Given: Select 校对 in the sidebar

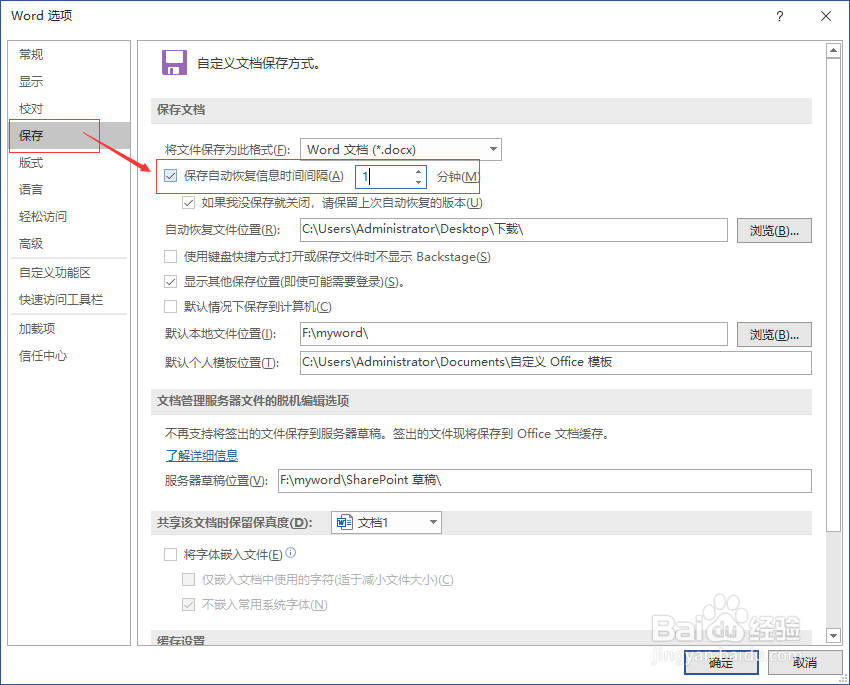Looking at the screenshot, I should click(x=69, y=108).
